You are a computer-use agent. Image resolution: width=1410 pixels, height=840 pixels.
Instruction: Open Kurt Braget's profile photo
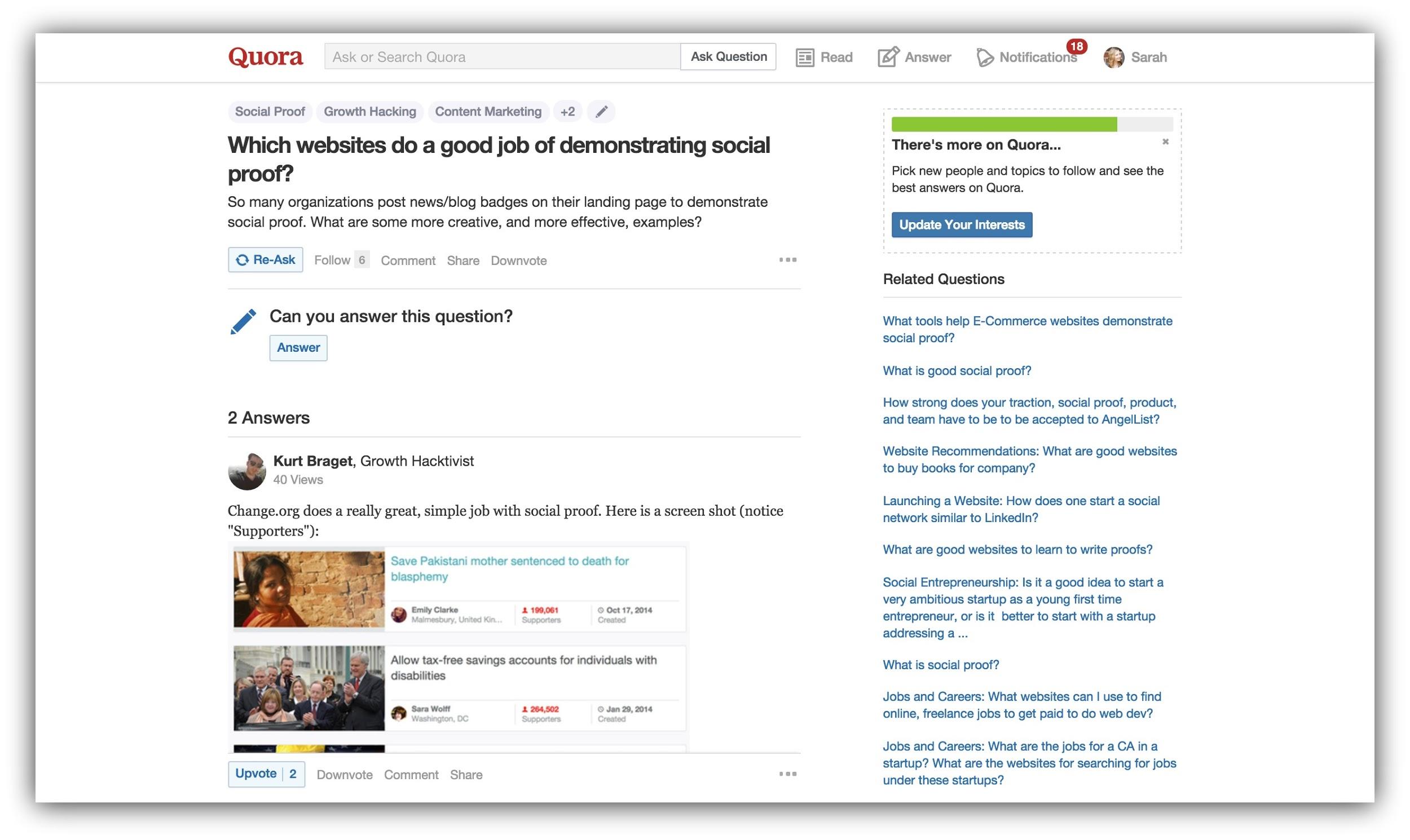(x=247, y=471)
